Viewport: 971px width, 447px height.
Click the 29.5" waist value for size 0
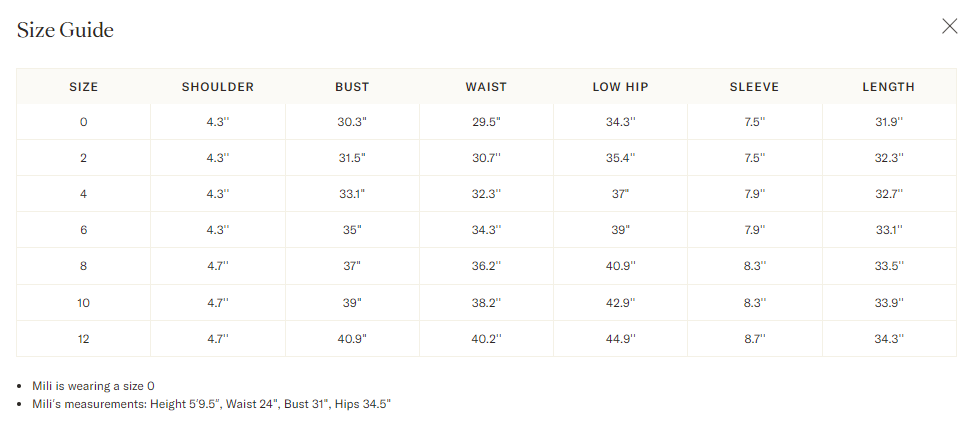tap(486, 122)
